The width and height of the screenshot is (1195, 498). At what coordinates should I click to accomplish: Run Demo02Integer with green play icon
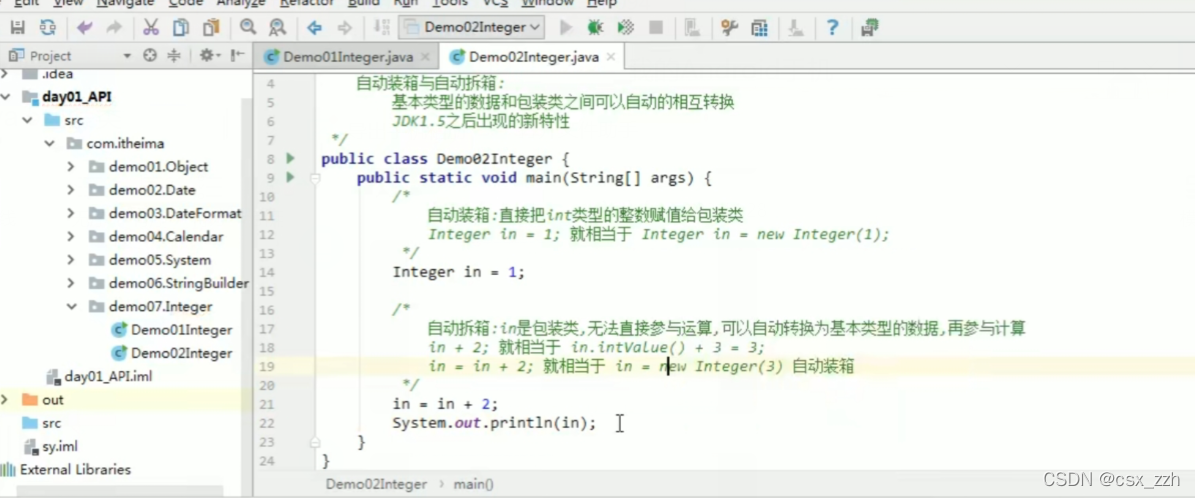click(x=565, y=27)
